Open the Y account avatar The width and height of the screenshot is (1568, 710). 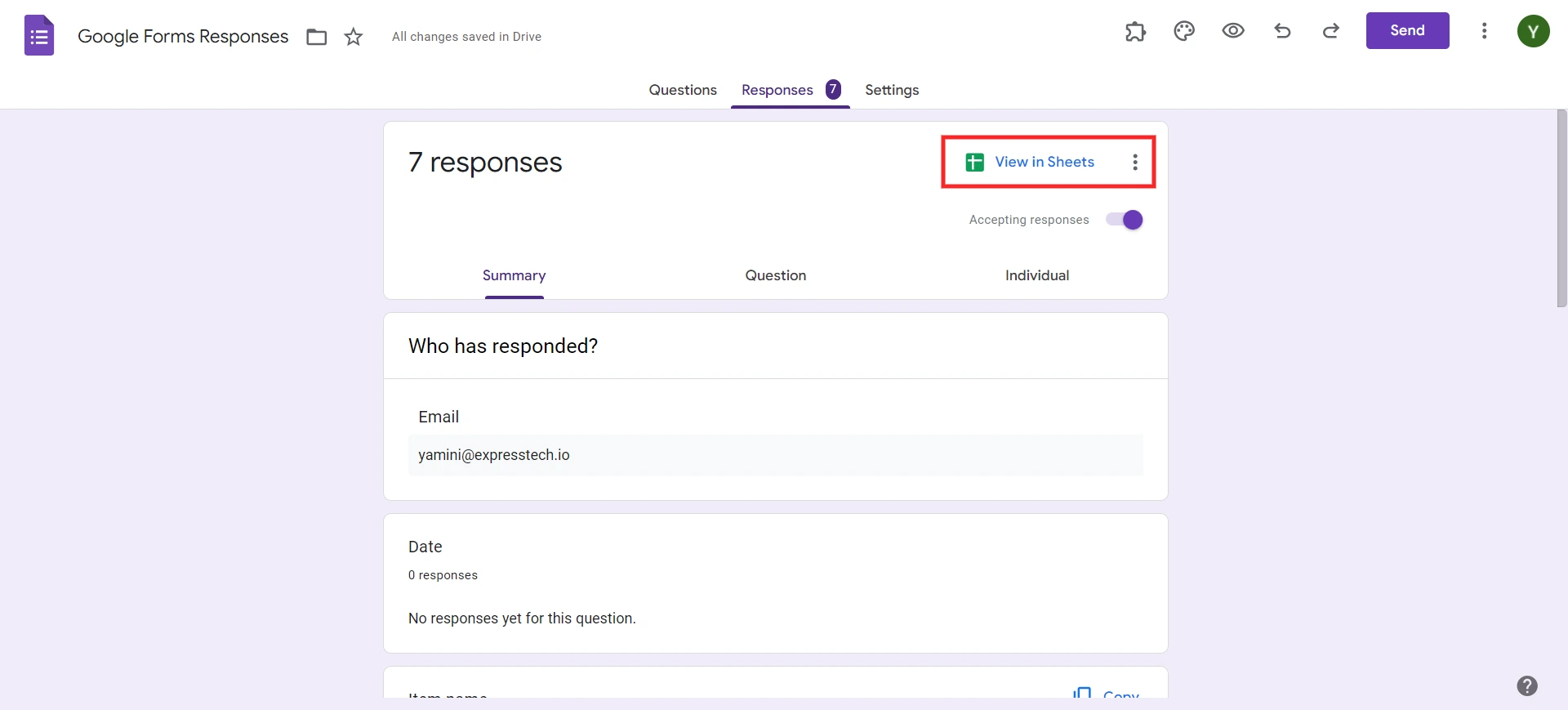click(1533, 31)
